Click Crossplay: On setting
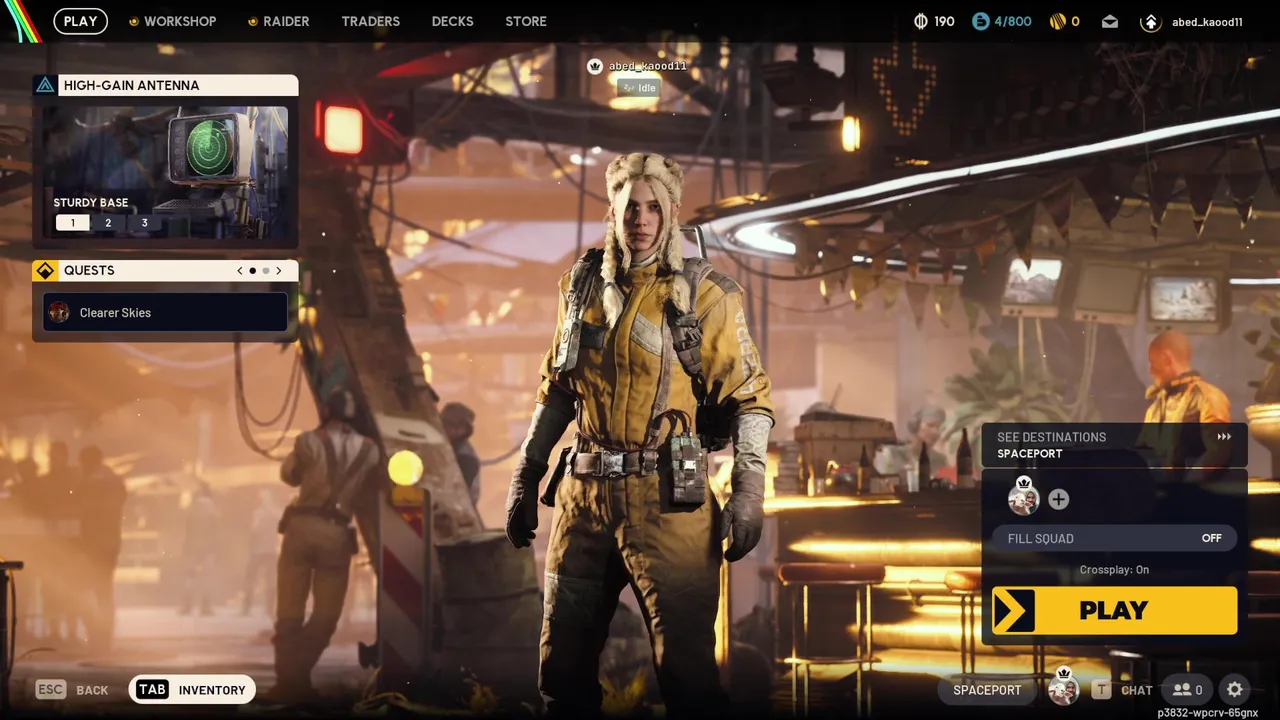The image size is (1280, 720). click(1114, 570)
